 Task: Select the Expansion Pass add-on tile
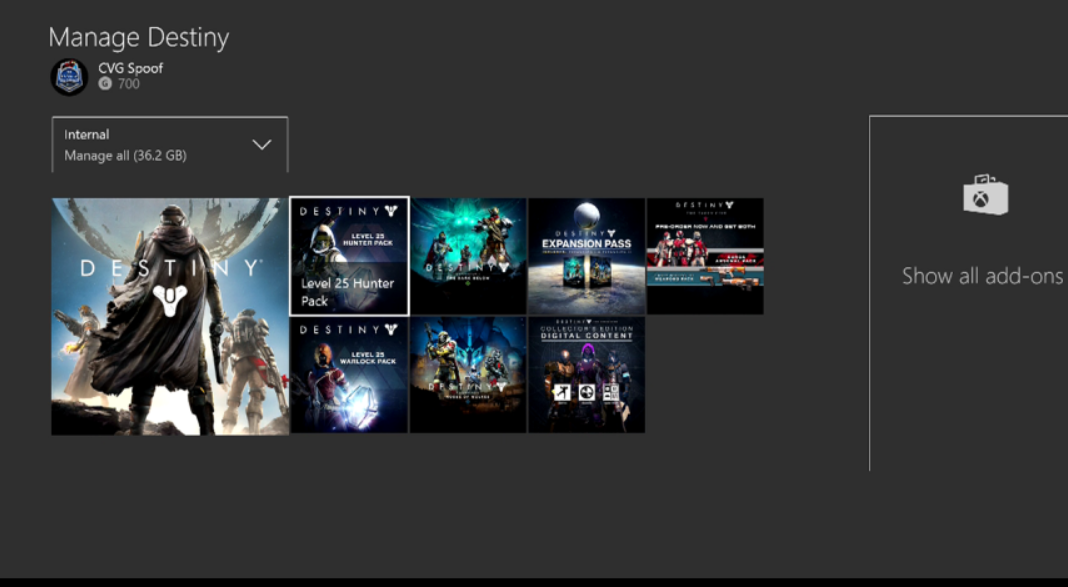point(586,256)
